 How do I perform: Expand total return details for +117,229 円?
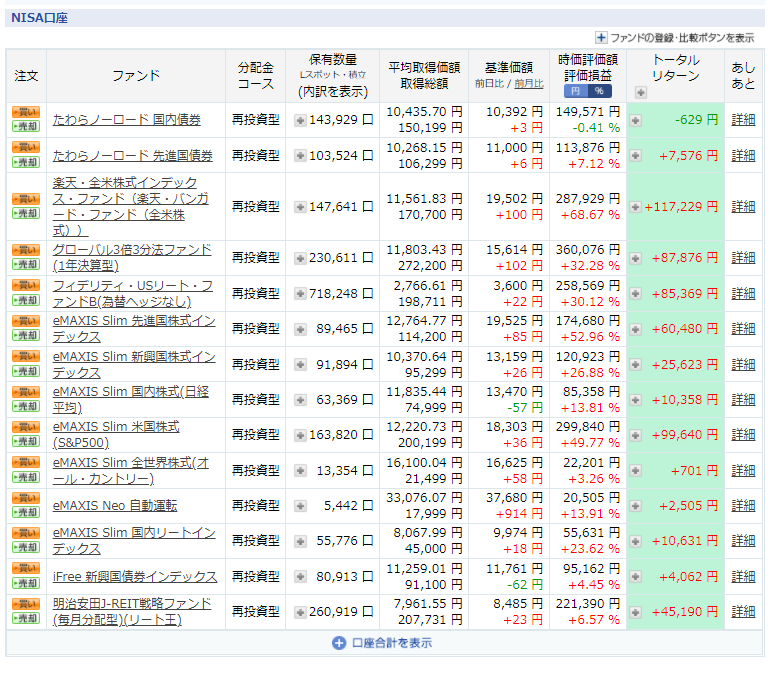click(x=635, y=207)
